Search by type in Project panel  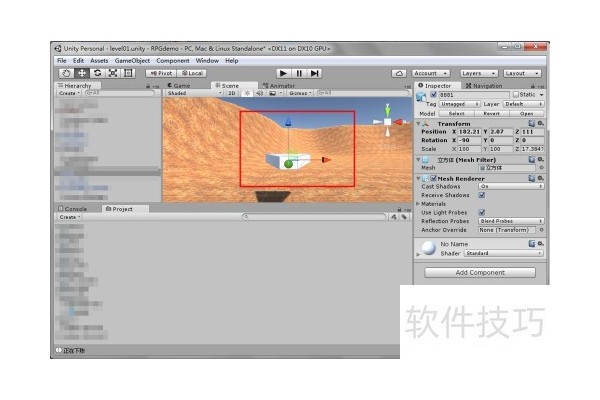394,217
